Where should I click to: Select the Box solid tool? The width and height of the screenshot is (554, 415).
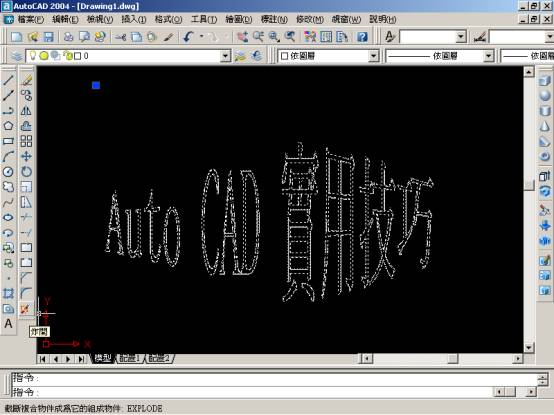click(545, 81)
